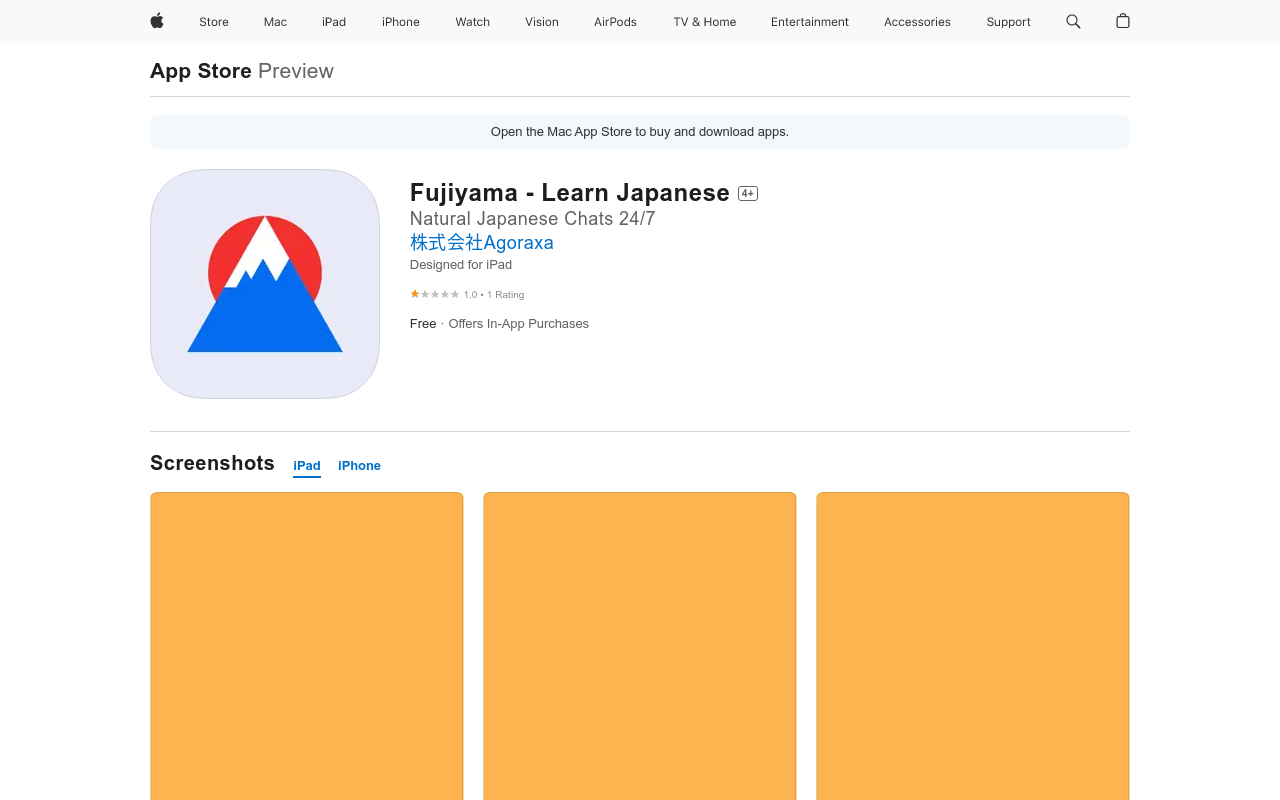Click the Free price label
This screenshot has width=1280, height=800.
click(423, 324)
